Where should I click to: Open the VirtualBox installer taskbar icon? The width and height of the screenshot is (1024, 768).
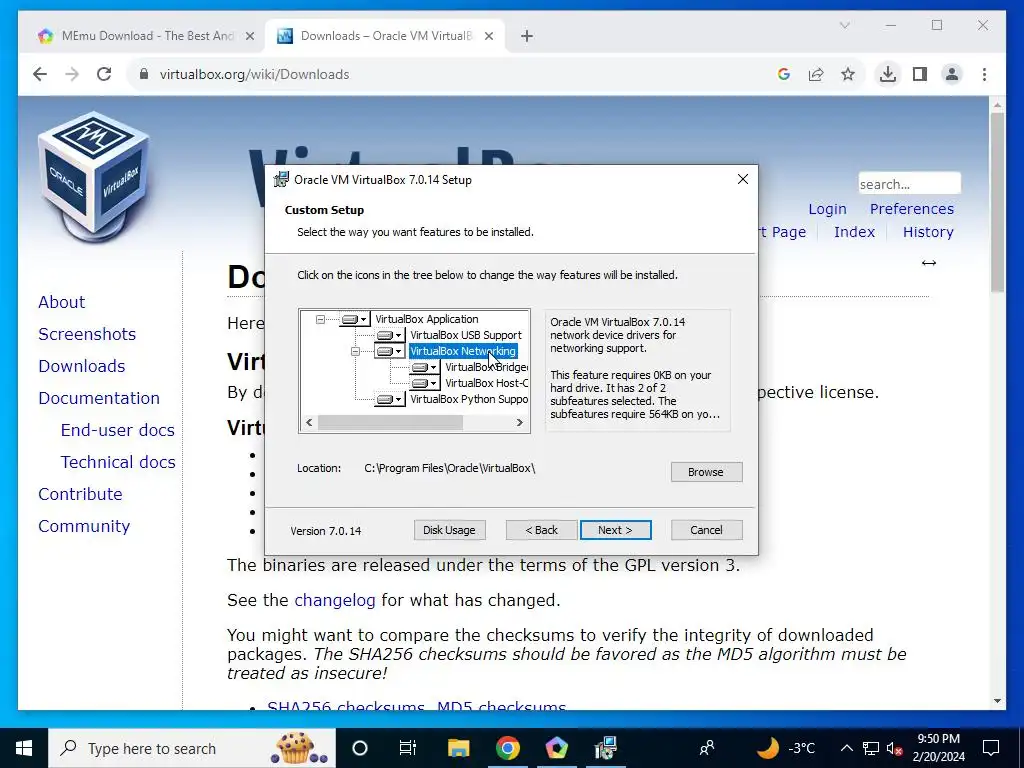606,748
